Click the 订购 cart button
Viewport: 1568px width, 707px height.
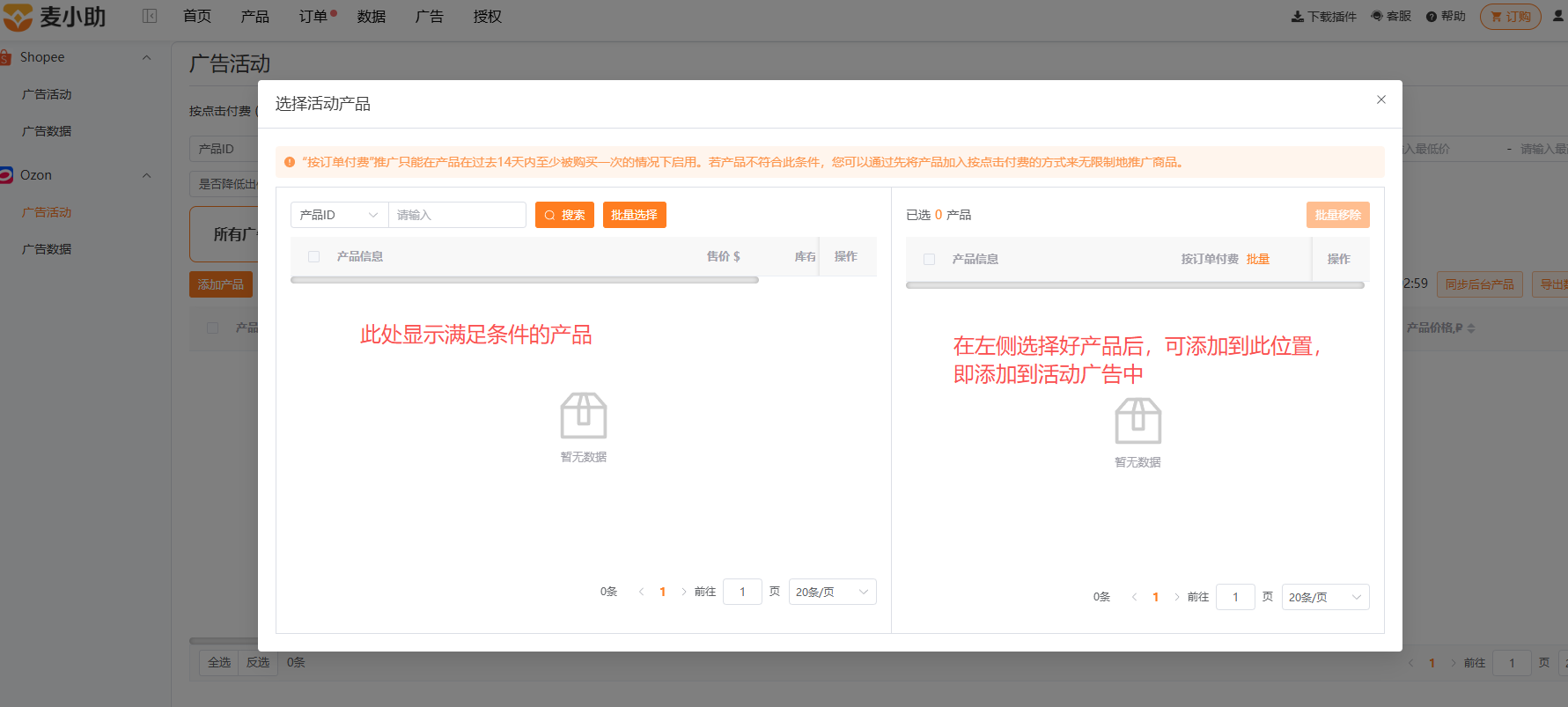click(1511, 17)
